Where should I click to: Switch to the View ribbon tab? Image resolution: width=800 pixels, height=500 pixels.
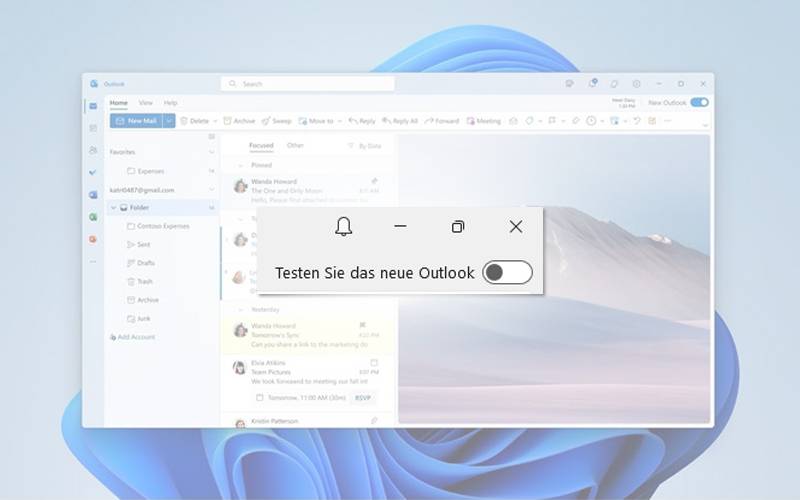click(x=145, y=103)
